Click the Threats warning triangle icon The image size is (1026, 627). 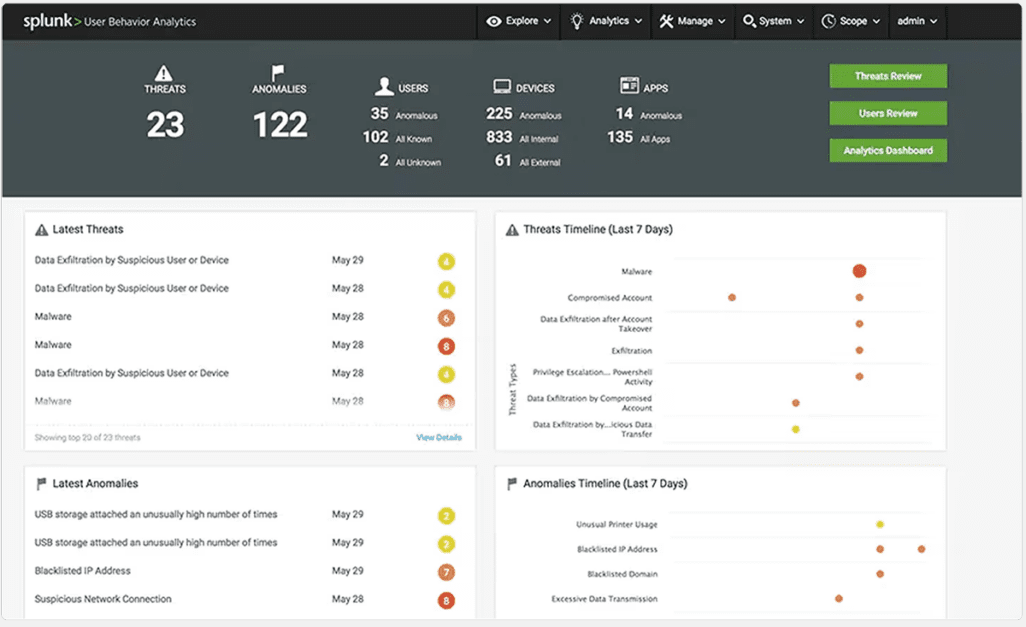[x=164, y=74]
